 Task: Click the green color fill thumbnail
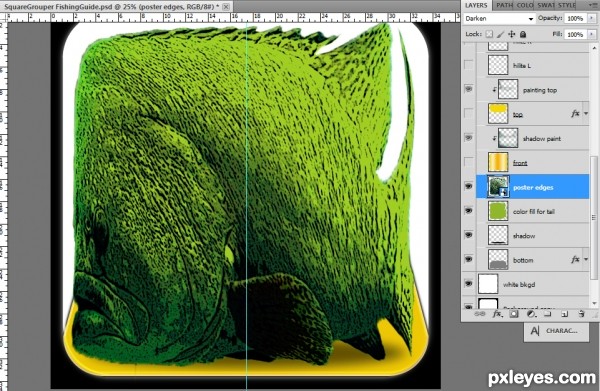click(498, 211)
